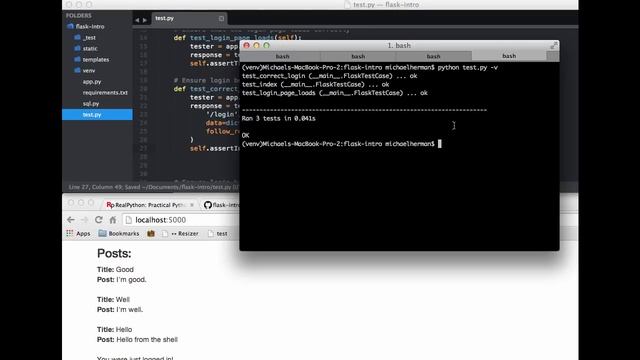Click the test_login_page_loads result line in terminal
This screenshot has width=640, height=360.
335,93
